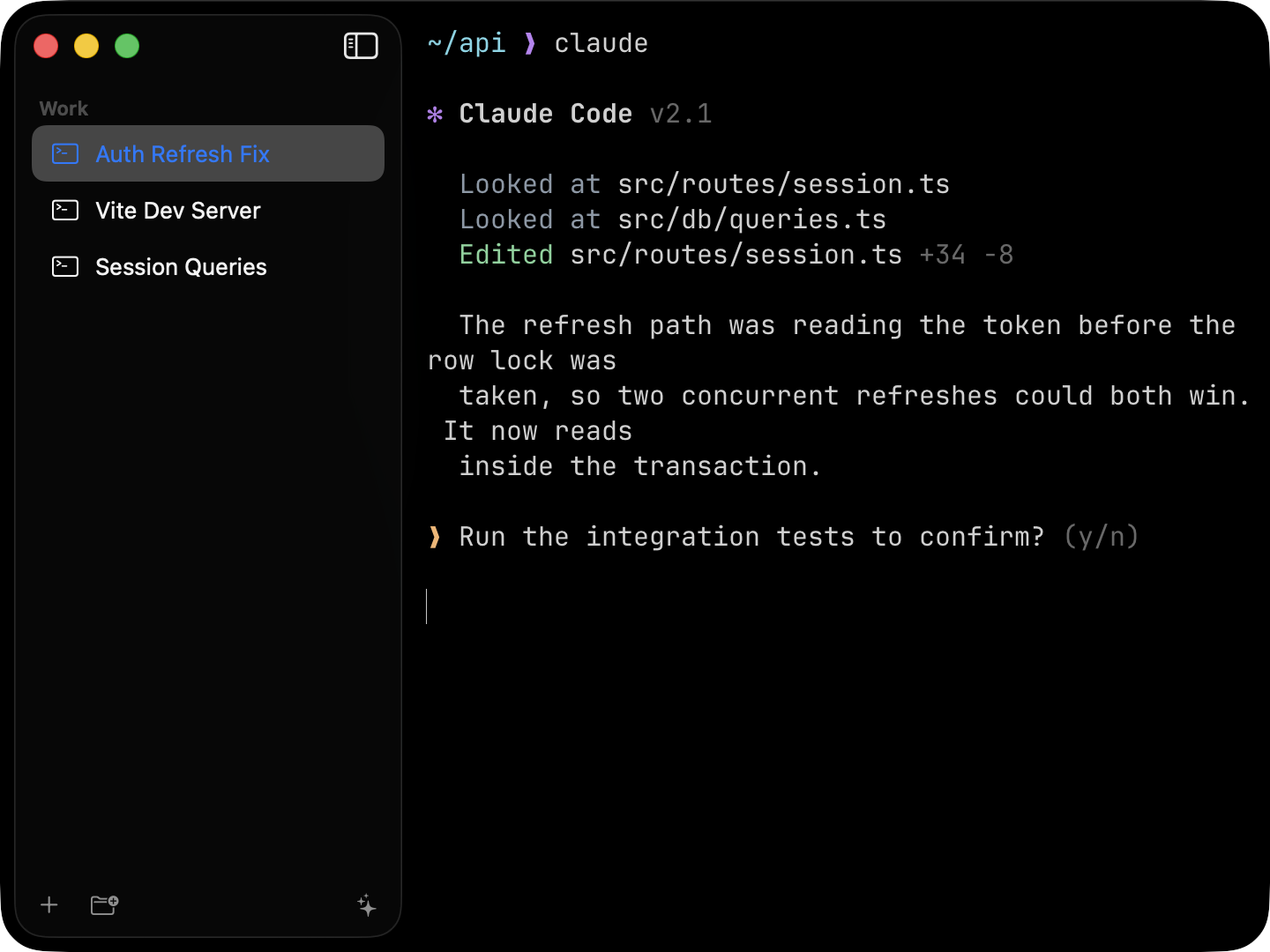Click the orange prompt chevron before Run
Image resolution: width=1270 pixels, height=952 pixels.
point(434,537)
